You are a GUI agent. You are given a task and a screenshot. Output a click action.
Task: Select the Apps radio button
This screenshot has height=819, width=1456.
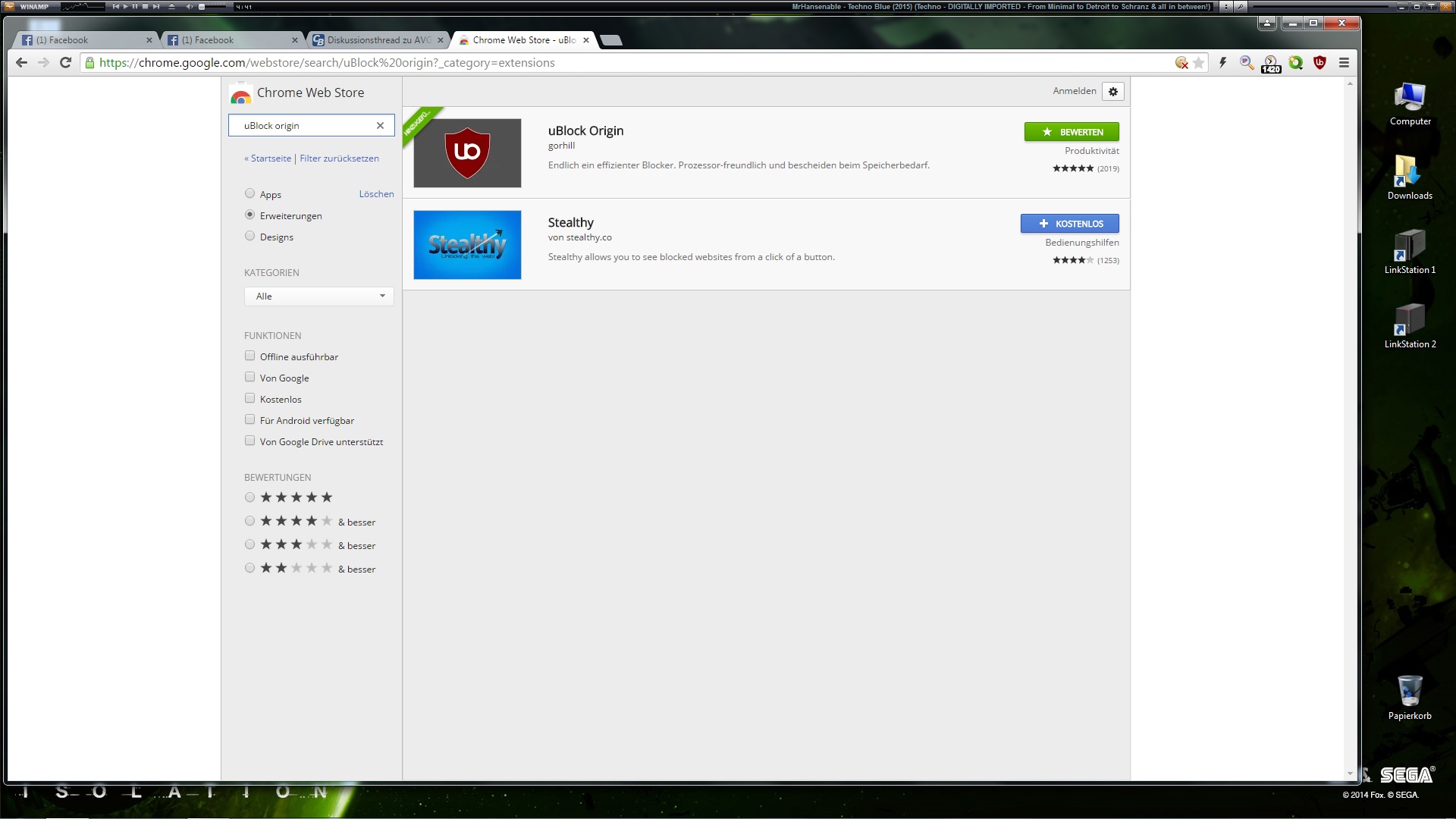pos(249,193)
